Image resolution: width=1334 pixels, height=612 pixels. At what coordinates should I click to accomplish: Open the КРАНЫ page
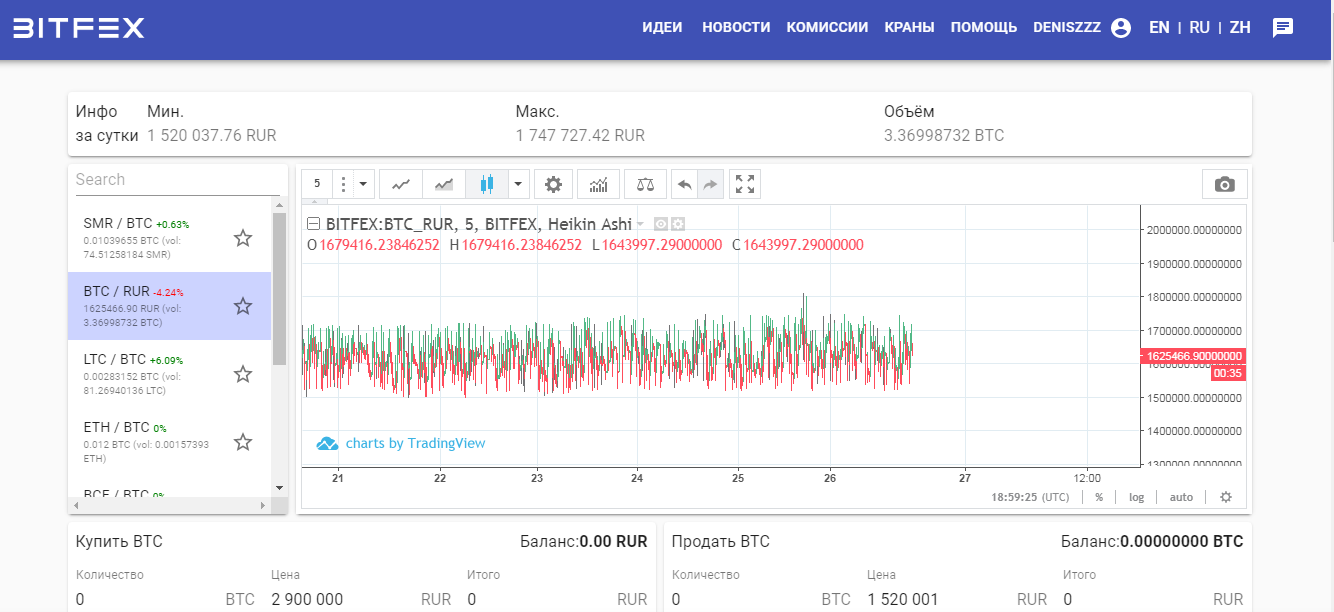pos(910,28)
